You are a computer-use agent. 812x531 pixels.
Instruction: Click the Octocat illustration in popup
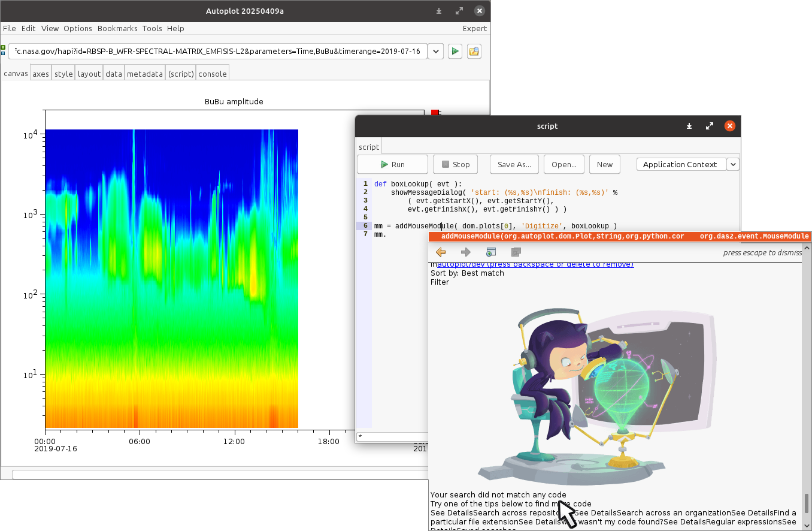(598, 396)
